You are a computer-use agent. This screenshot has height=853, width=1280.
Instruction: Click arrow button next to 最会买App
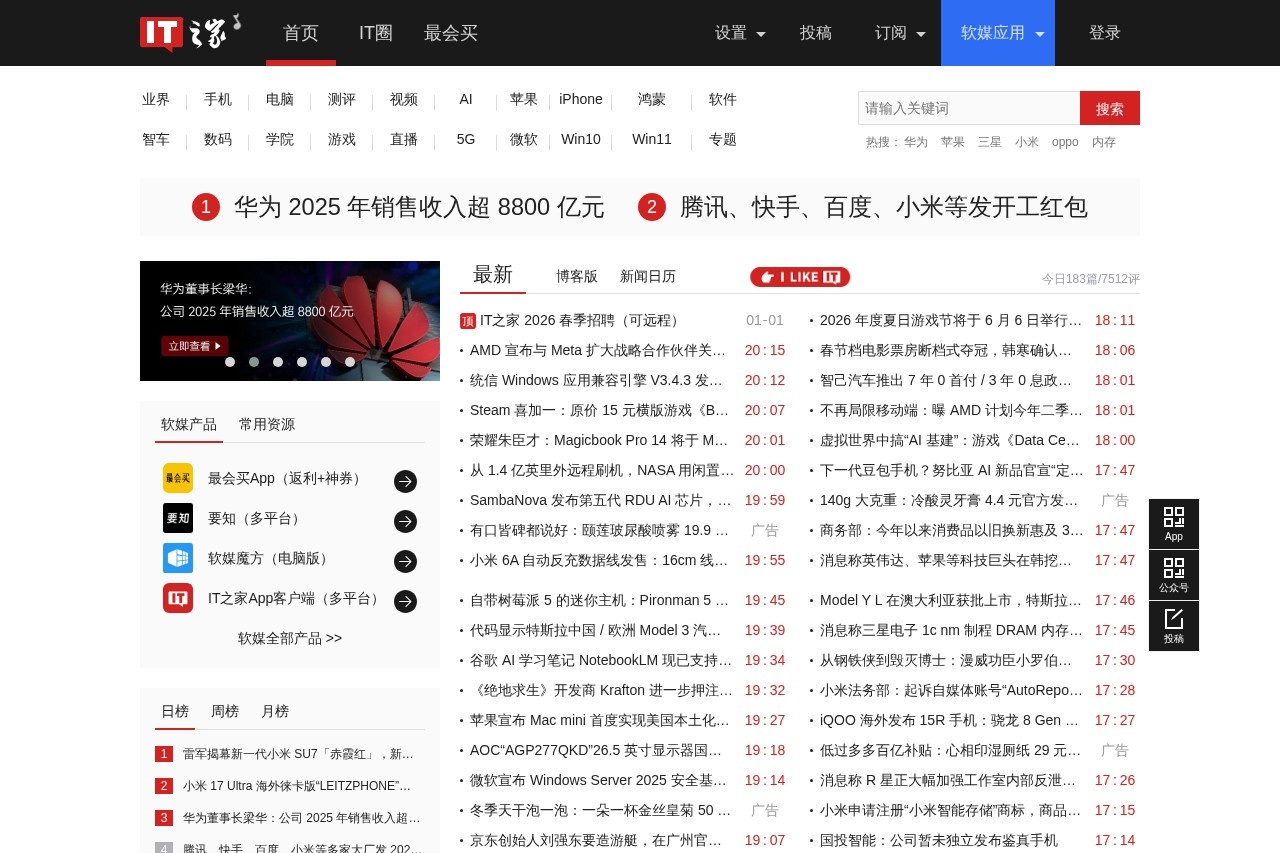[x=405, y=481]
